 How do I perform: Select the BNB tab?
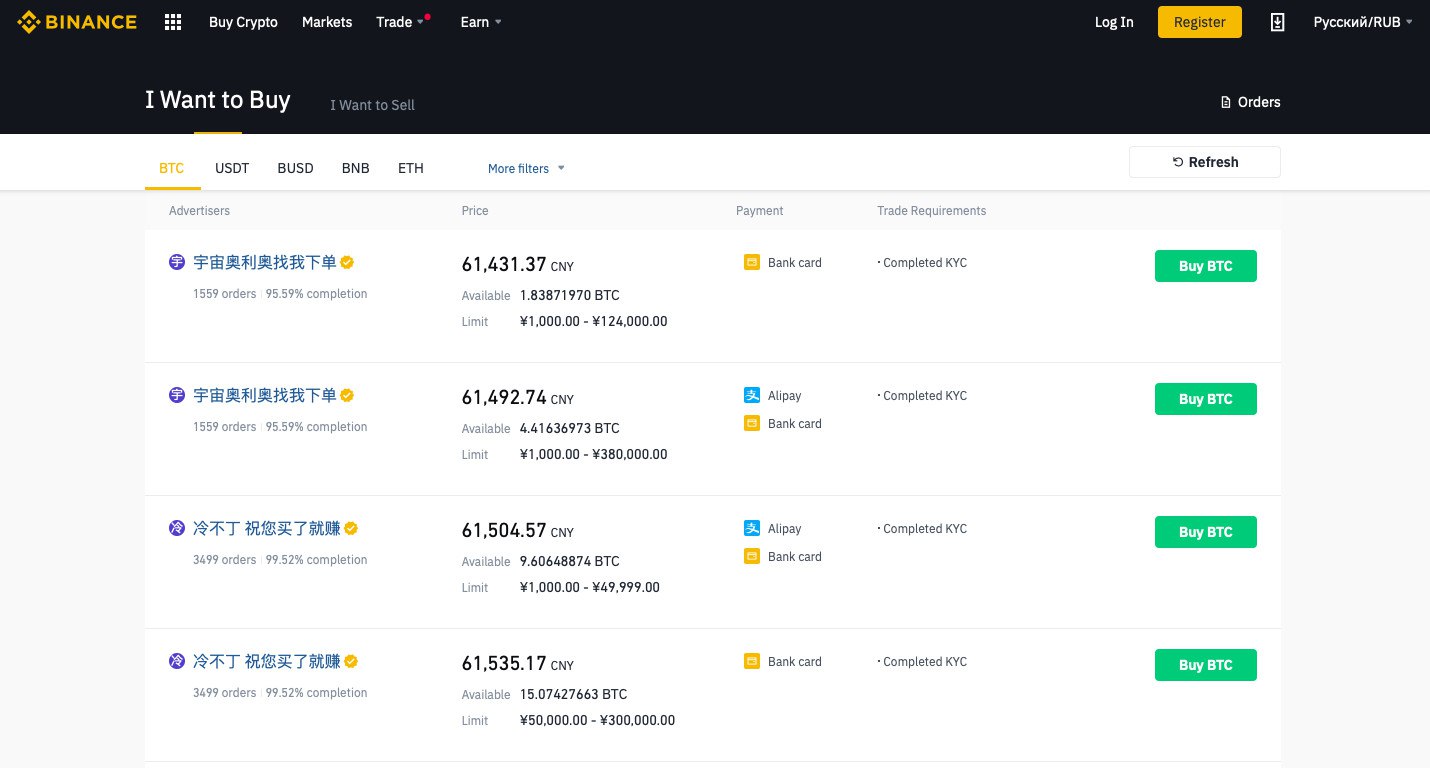355,168
